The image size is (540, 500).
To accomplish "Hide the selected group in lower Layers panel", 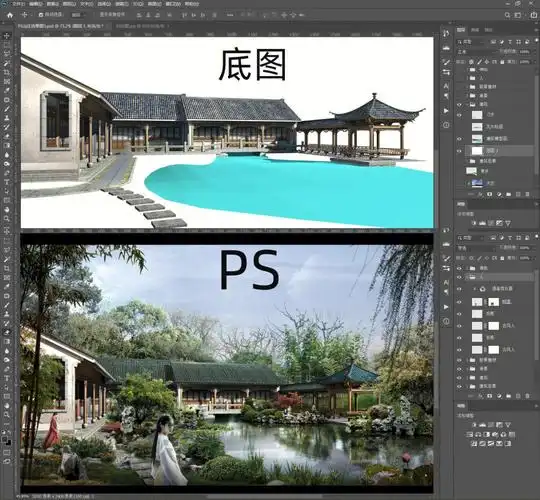I will 459,277.
